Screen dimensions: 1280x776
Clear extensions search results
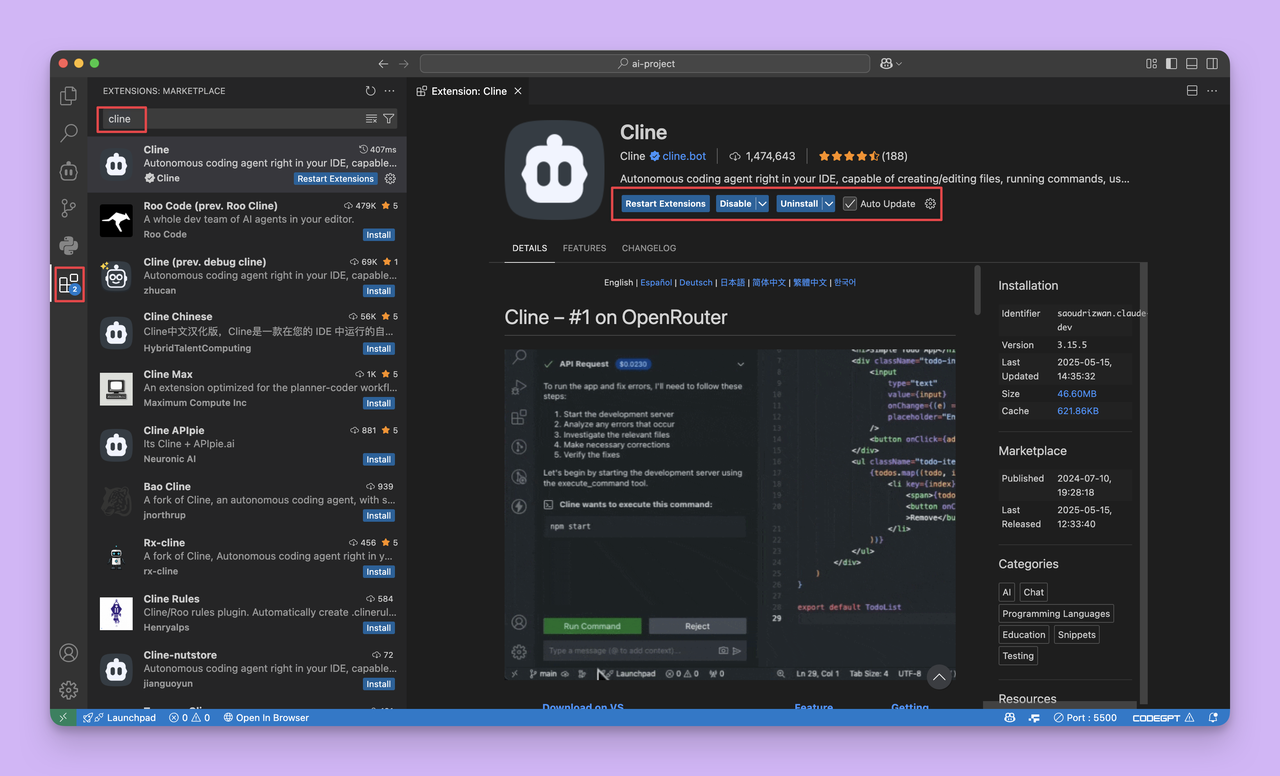coord(371,119)
